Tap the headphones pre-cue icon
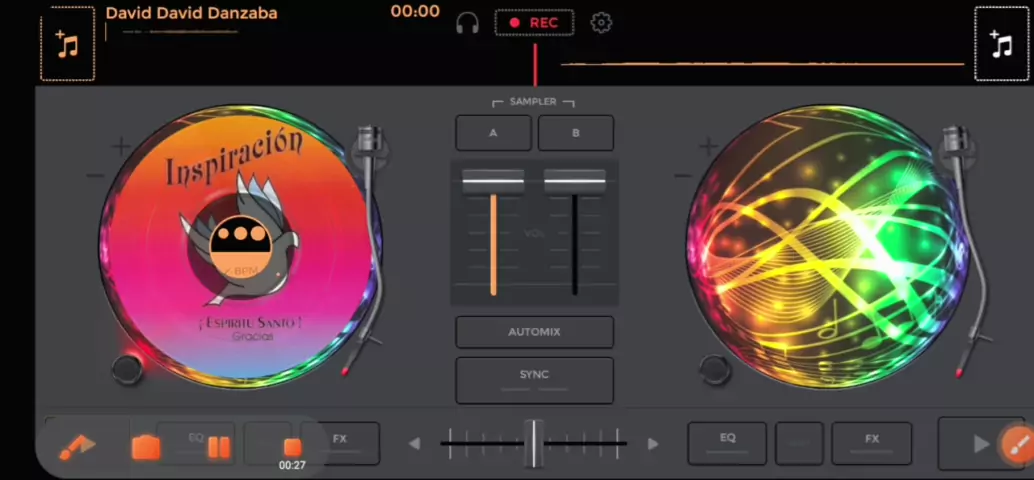Image resolution: width=1034 pixels, height=480 pixels. click(x=467, y=23)
